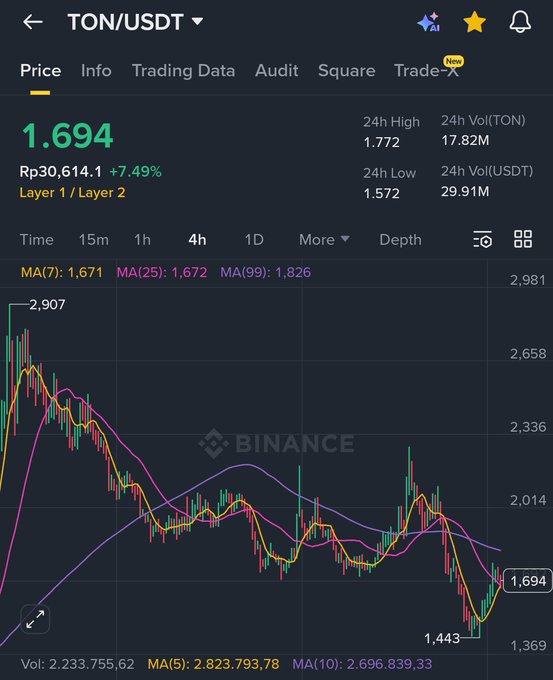
Task: Tap the current price 1.694
Action: 68,136
